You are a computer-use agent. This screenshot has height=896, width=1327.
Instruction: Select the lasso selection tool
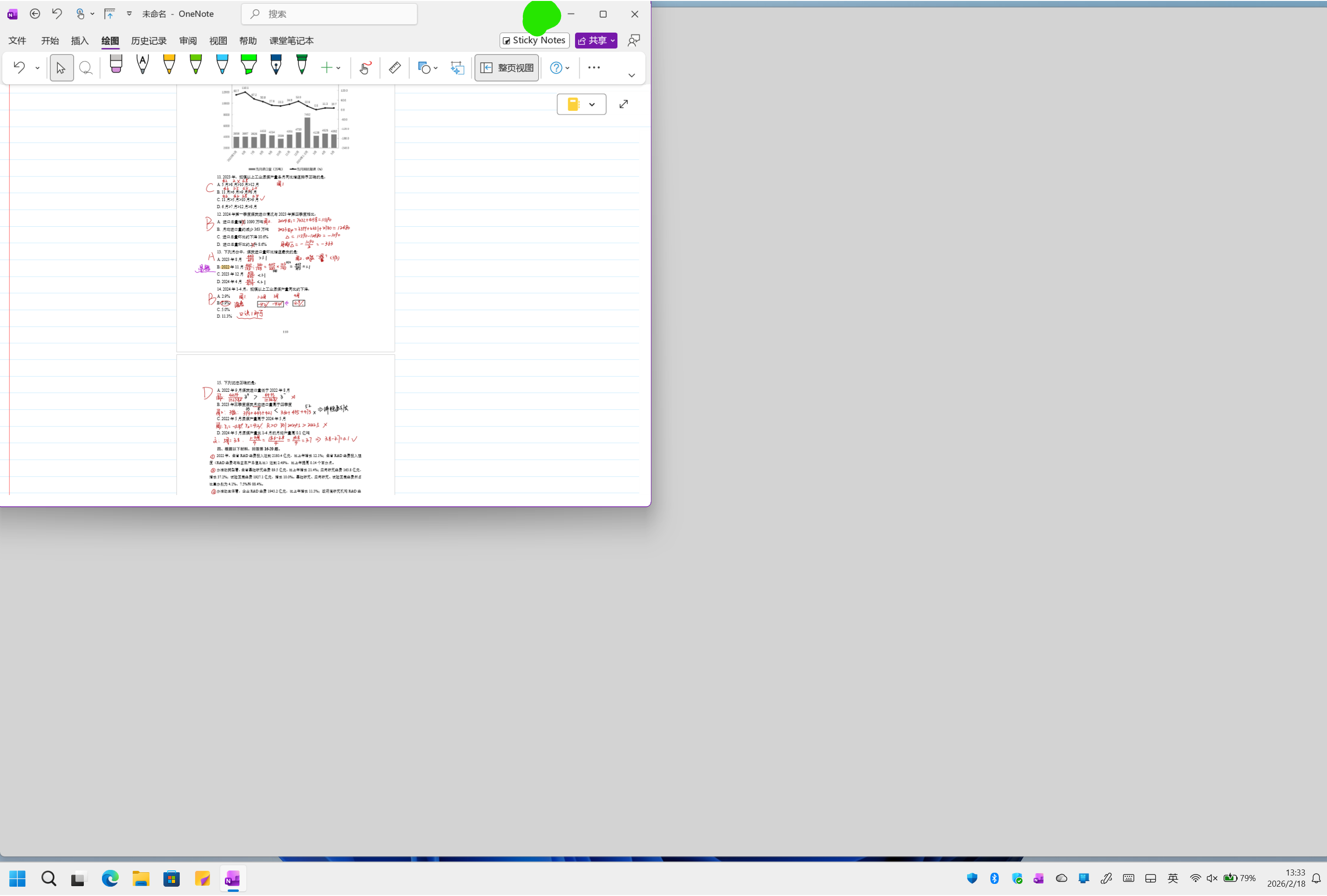[x=86, y=68]
